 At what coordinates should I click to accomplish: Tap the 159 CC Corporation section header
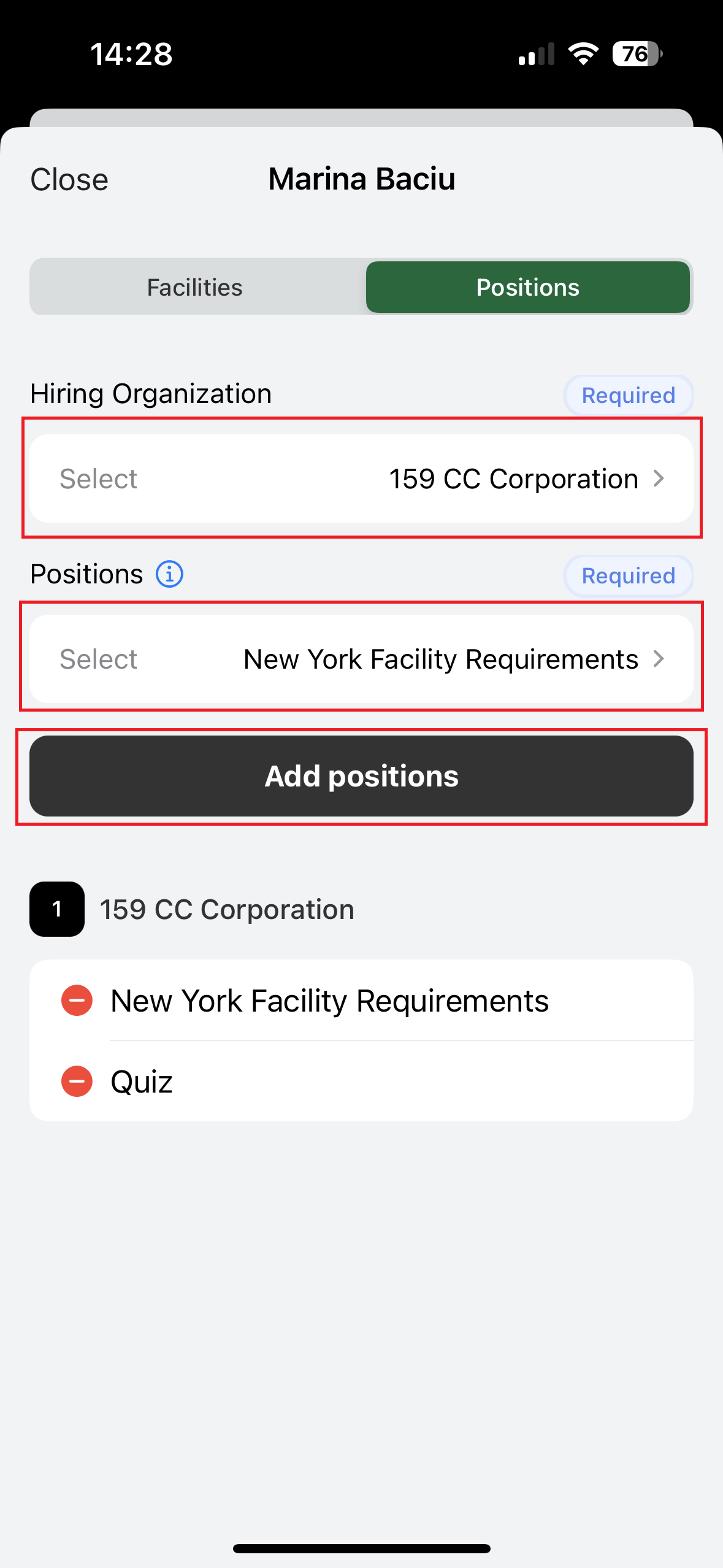[x=227, y=909]
